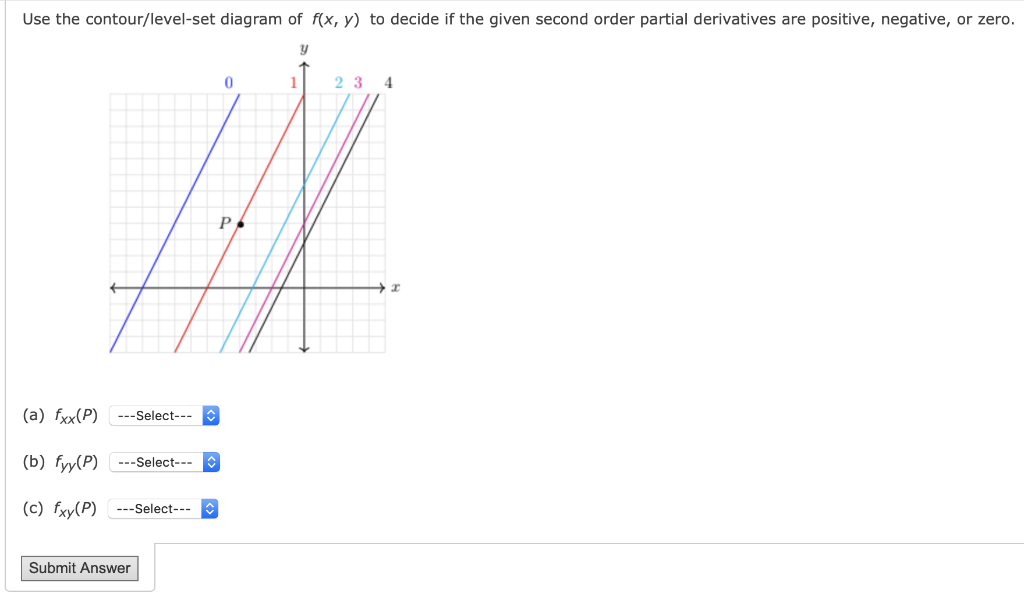The width and height of the screenshot is (1024, 611).
Task: Click the label (a) fxx(P)
Action: tap(60, 415)
